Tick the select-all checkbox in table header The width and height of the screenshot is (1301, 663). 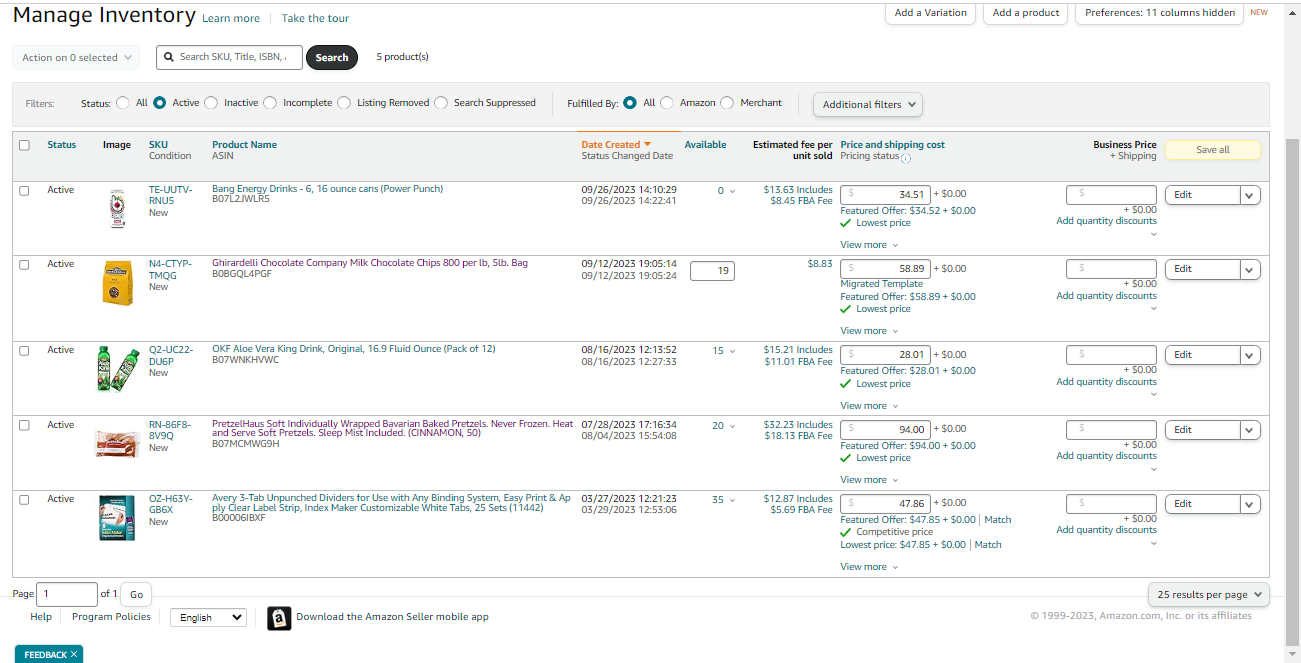[x=25, y=145]
